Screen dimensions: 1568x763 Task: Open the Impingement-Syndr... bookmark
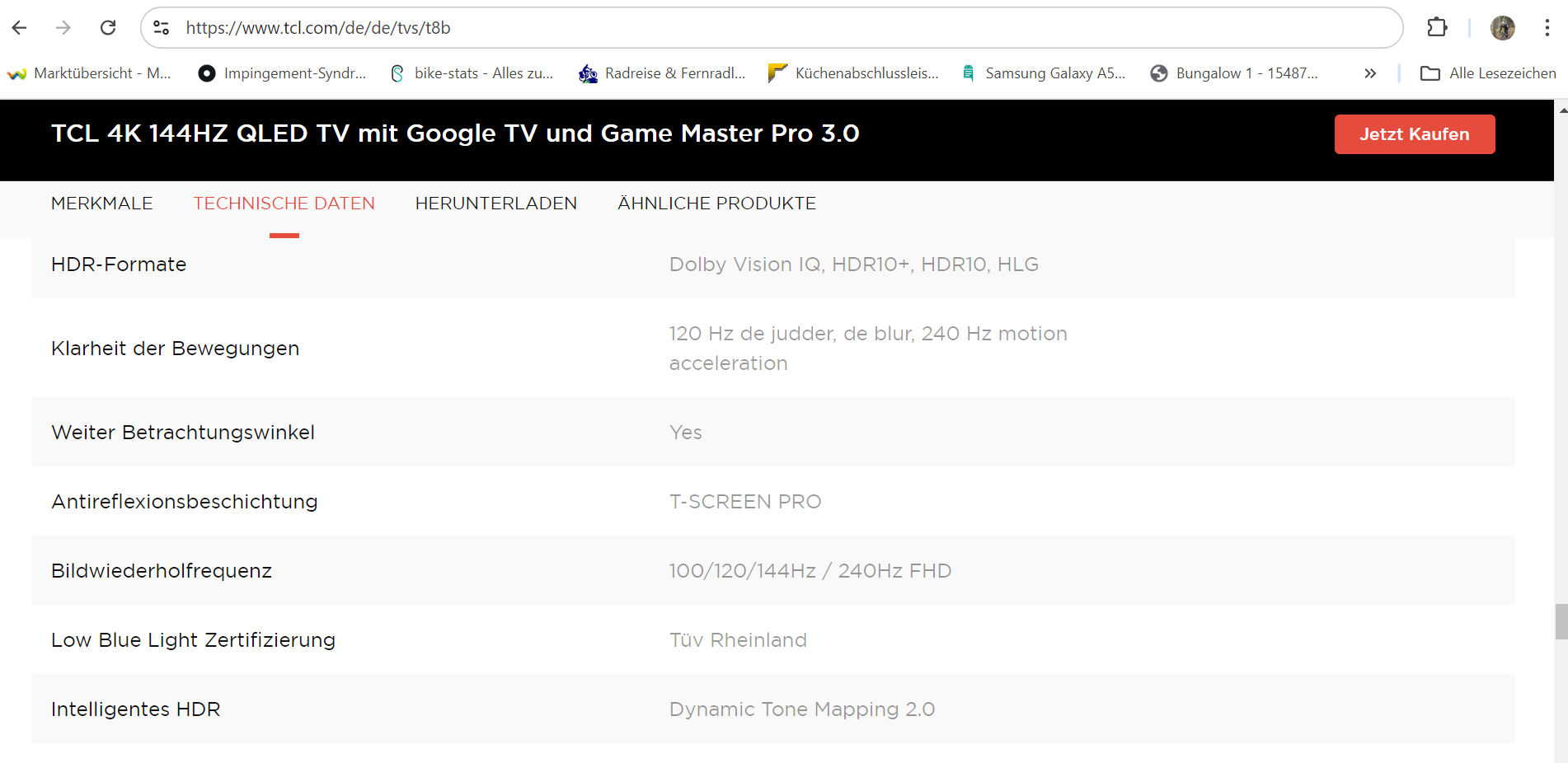click(283, 73)
